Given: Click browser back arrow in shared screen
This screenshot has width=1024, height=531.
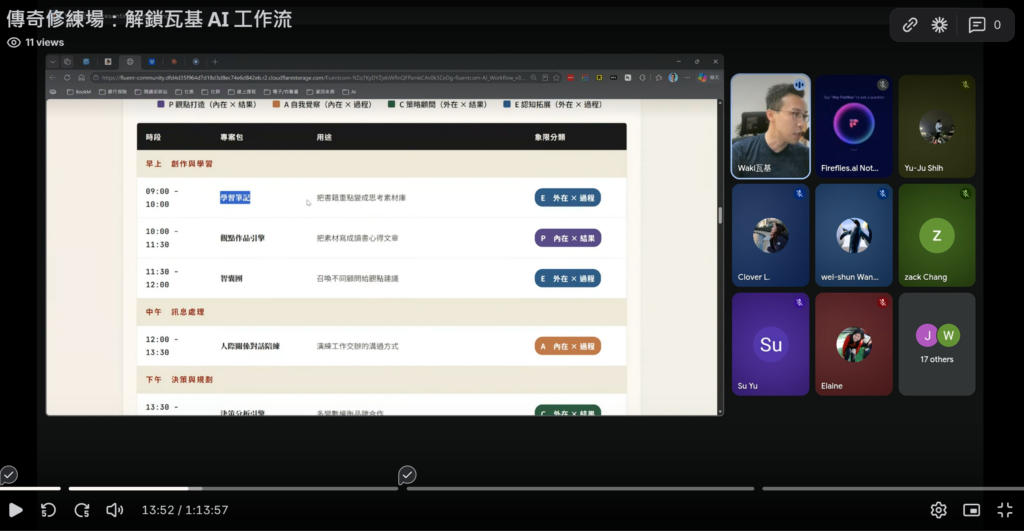Looking at the screenshot, I should tap(53, 78).
